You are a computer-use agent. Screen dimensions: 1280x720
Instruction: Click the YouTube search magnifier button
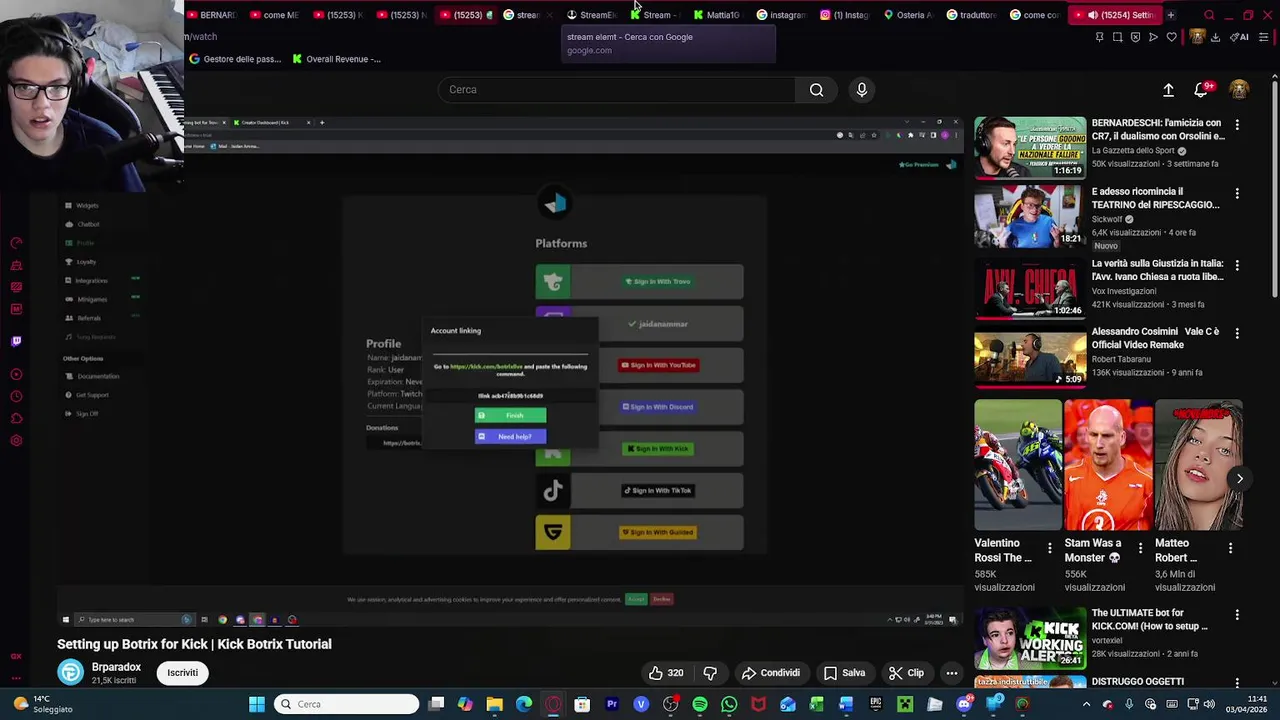coord(817,90)
